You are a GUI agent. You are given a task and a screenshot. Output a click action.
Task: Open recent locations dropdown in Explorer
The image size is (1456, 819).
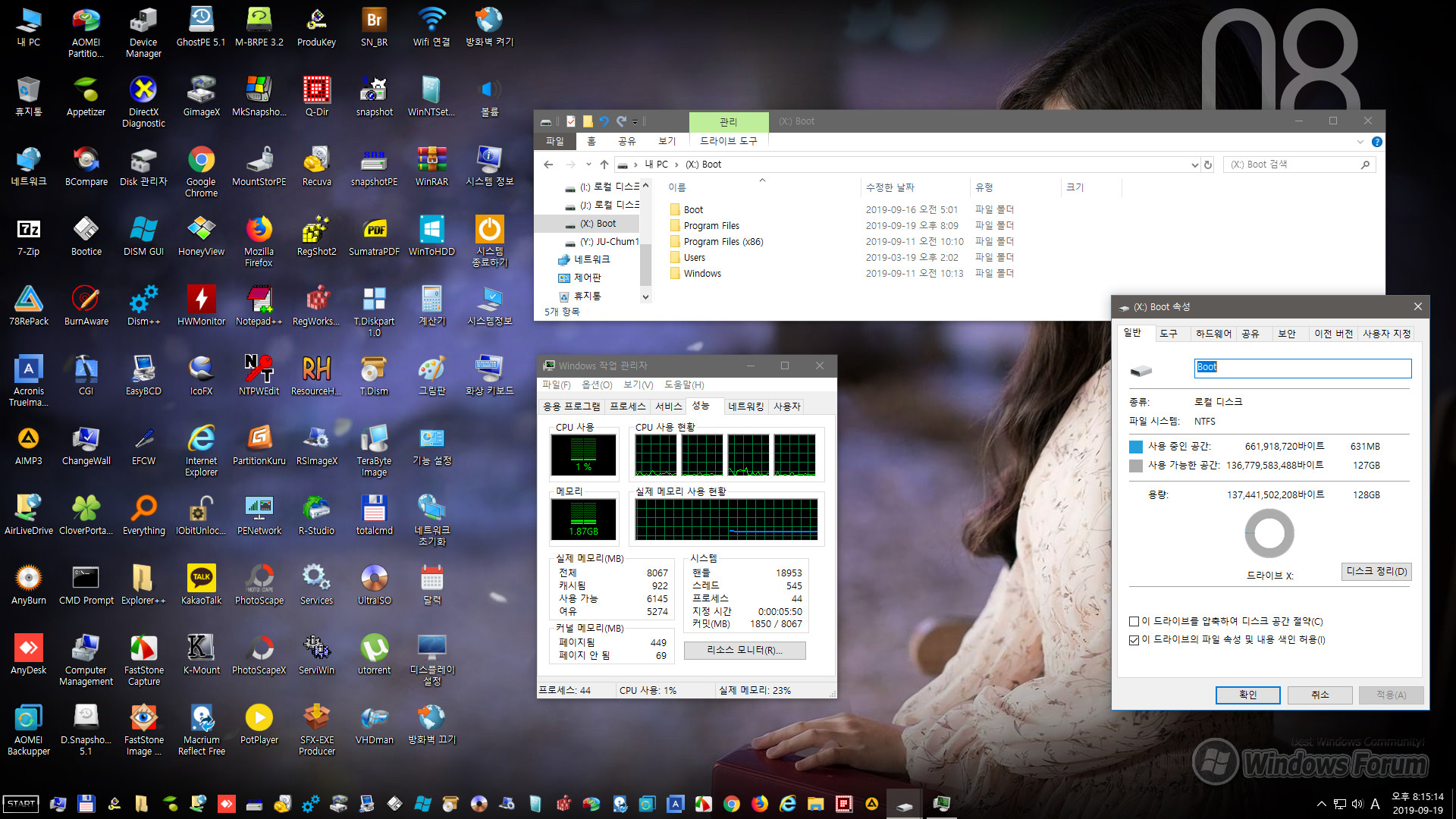pos(588,165)
